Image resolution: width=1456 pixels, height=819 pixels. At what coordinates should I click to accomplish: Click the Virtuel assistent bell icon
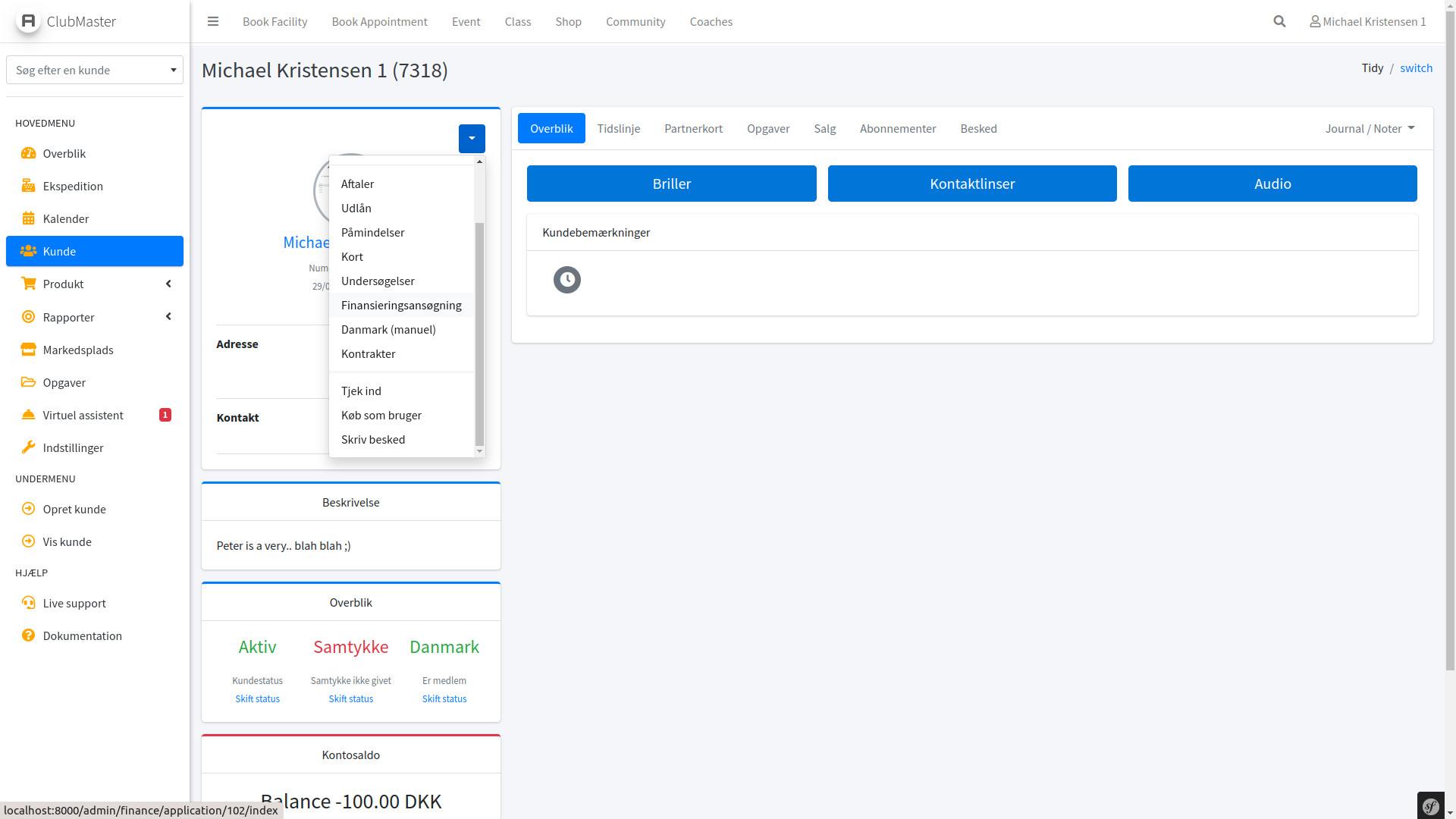[29, 415]
